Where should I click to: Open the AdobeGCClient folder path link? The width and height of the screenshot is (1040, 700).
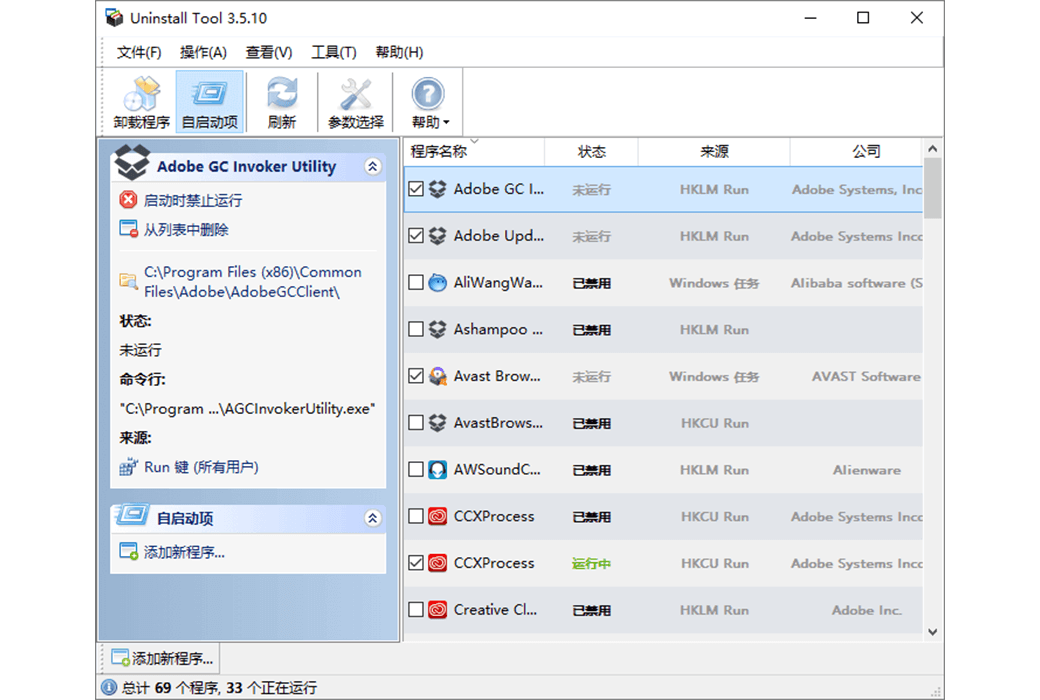[253, 282]
